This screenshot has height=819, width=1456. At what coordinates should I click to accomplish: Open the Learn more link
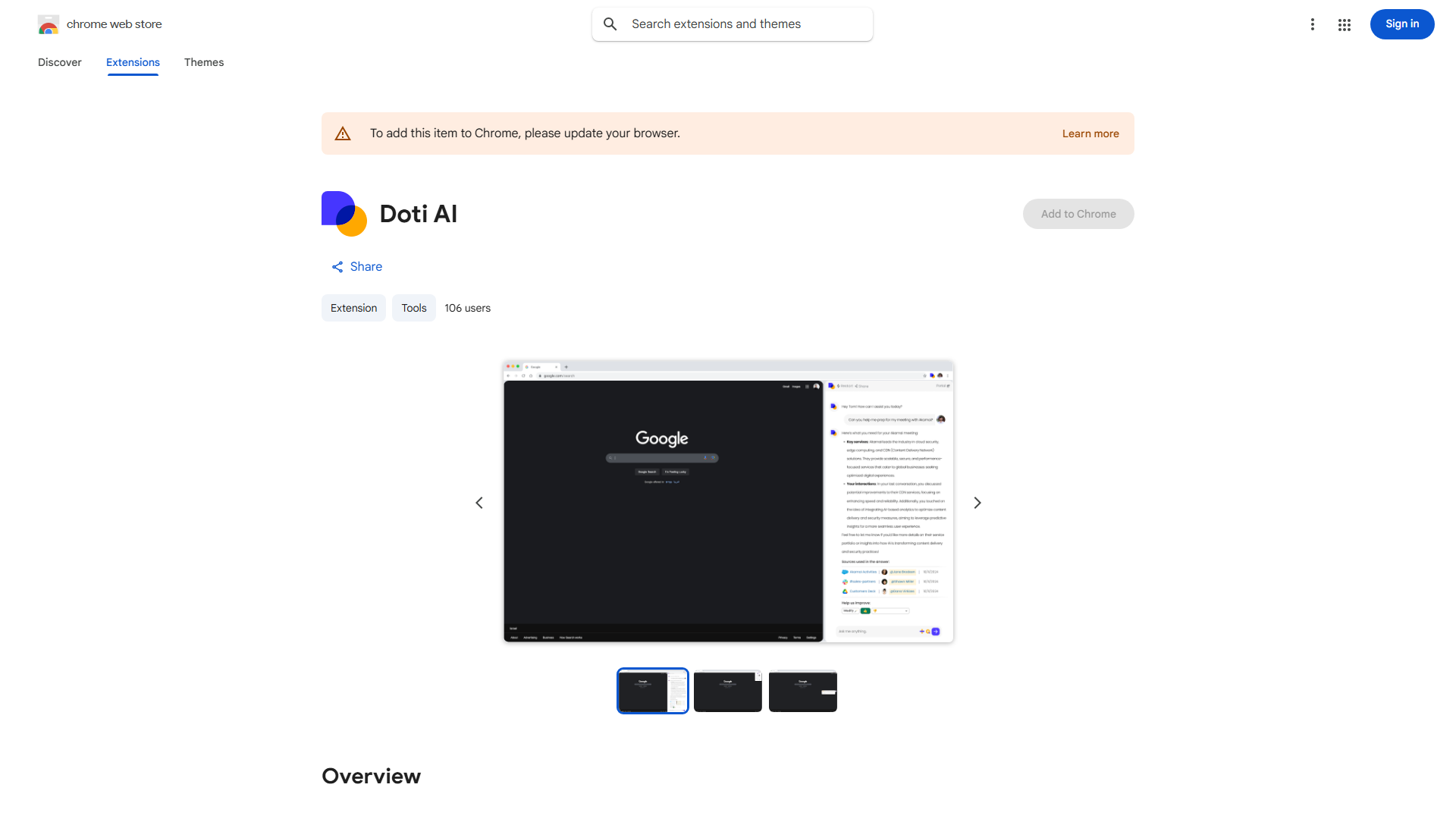[x=1090, y=133]
